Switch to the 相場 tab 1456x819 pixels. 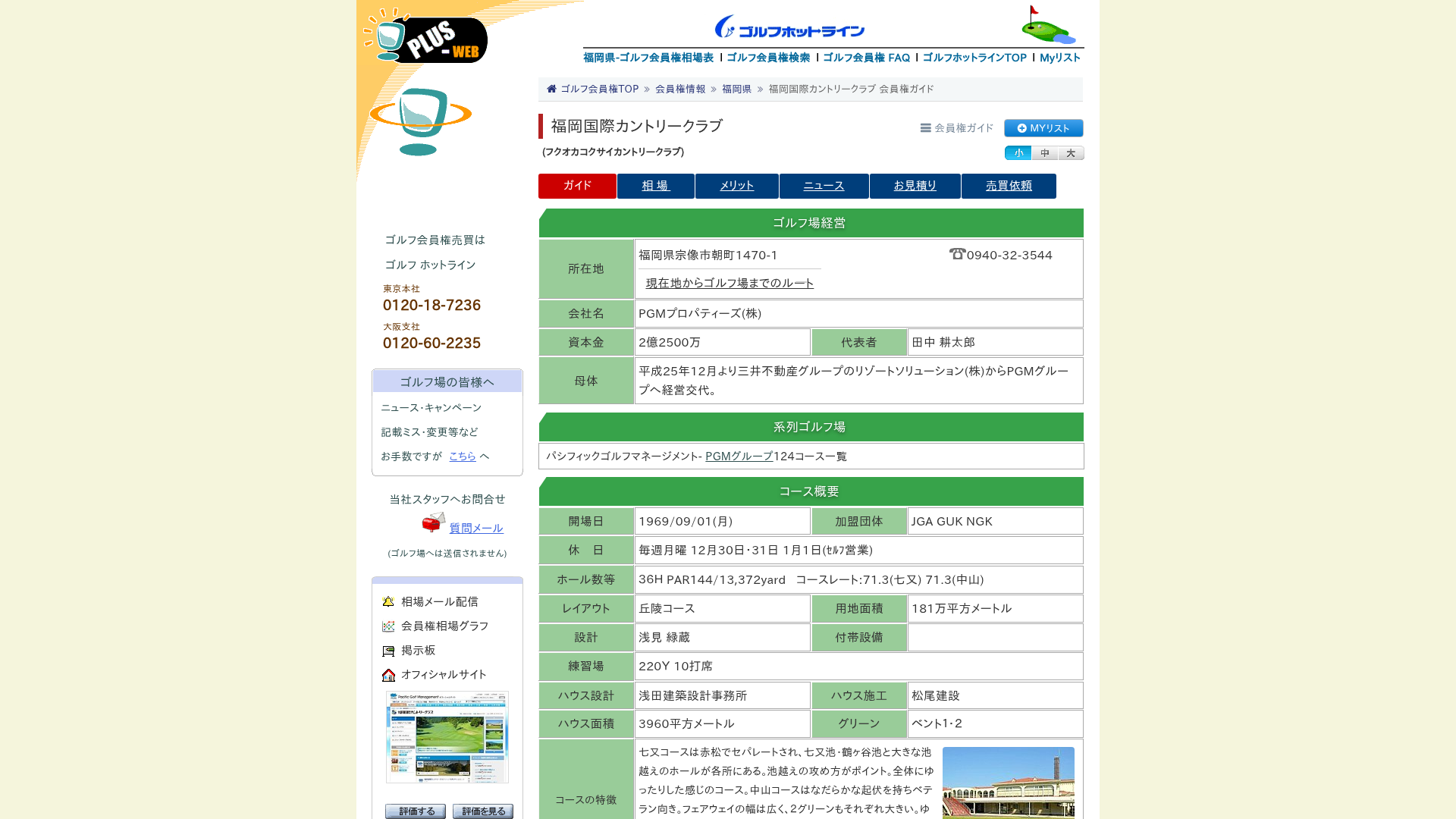tap(655, 186)
